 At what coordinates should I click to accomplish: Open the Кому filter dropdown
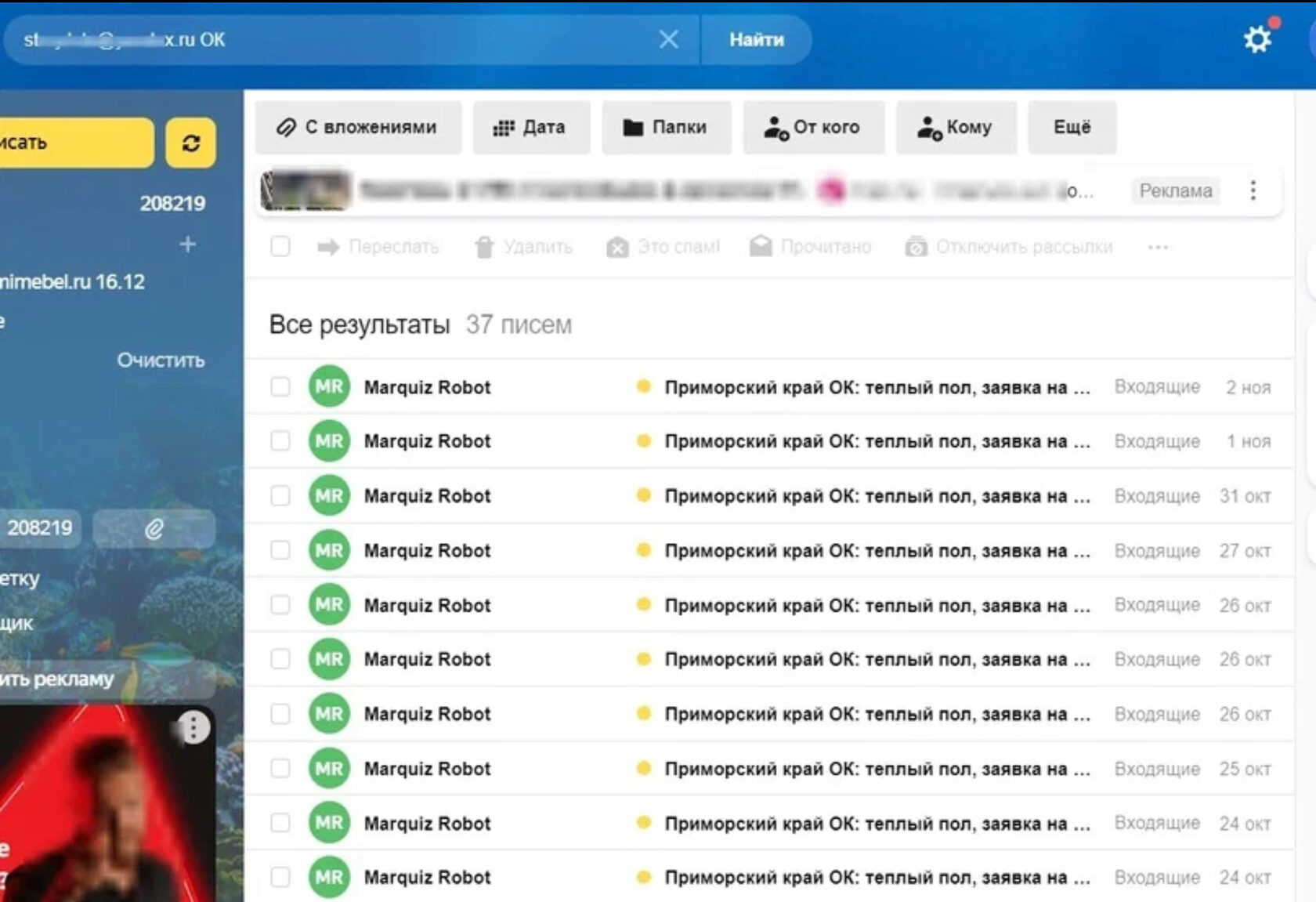point(956,127)
